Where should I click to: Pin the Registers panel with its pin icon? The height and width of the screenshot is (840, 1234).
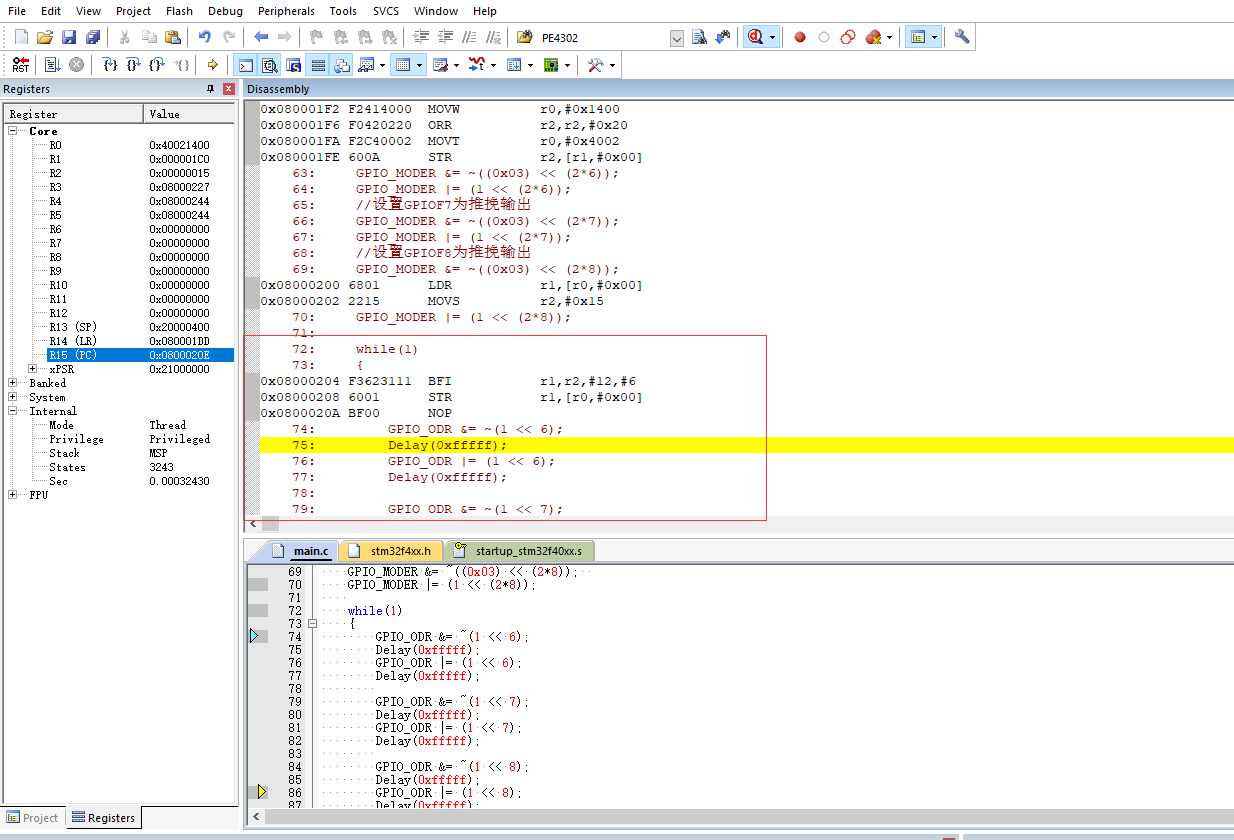(210, 89)
